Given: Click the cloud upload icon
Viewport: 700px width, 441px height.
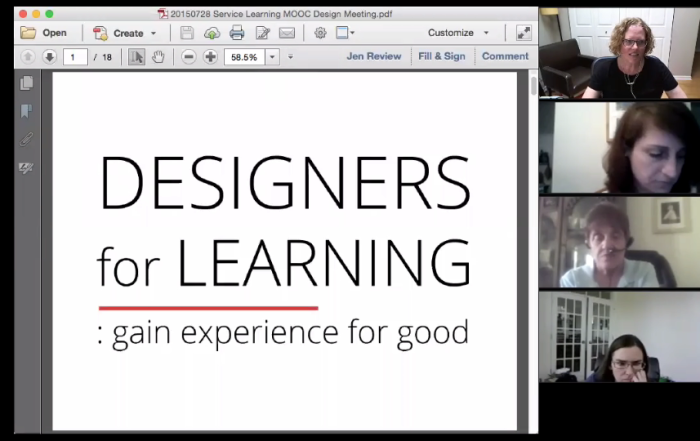Looking at the screenshot, I should click(x=212, y=33).
